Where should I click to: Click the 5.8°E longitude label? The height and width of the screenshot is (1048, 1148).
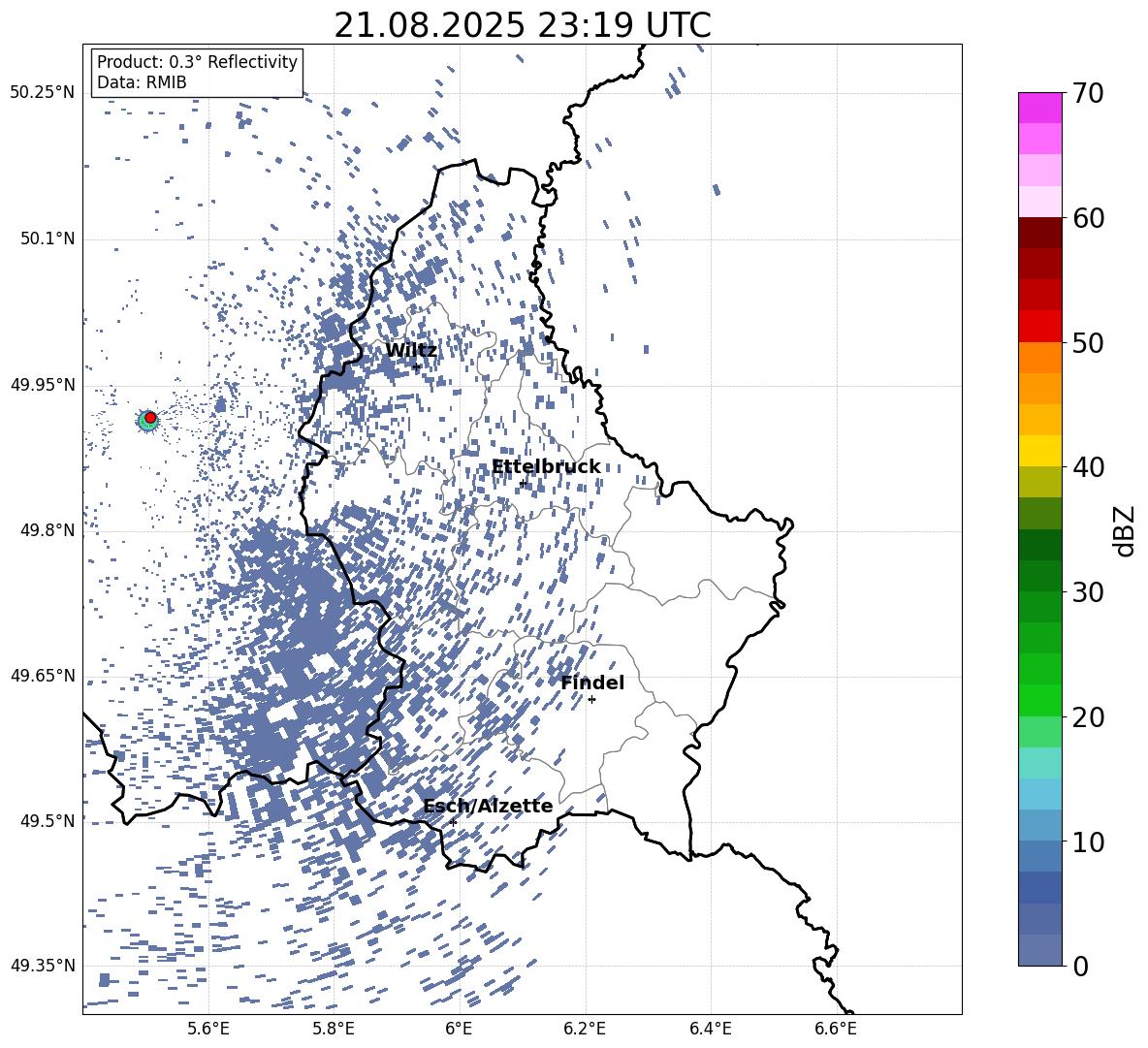point(334,1030)
